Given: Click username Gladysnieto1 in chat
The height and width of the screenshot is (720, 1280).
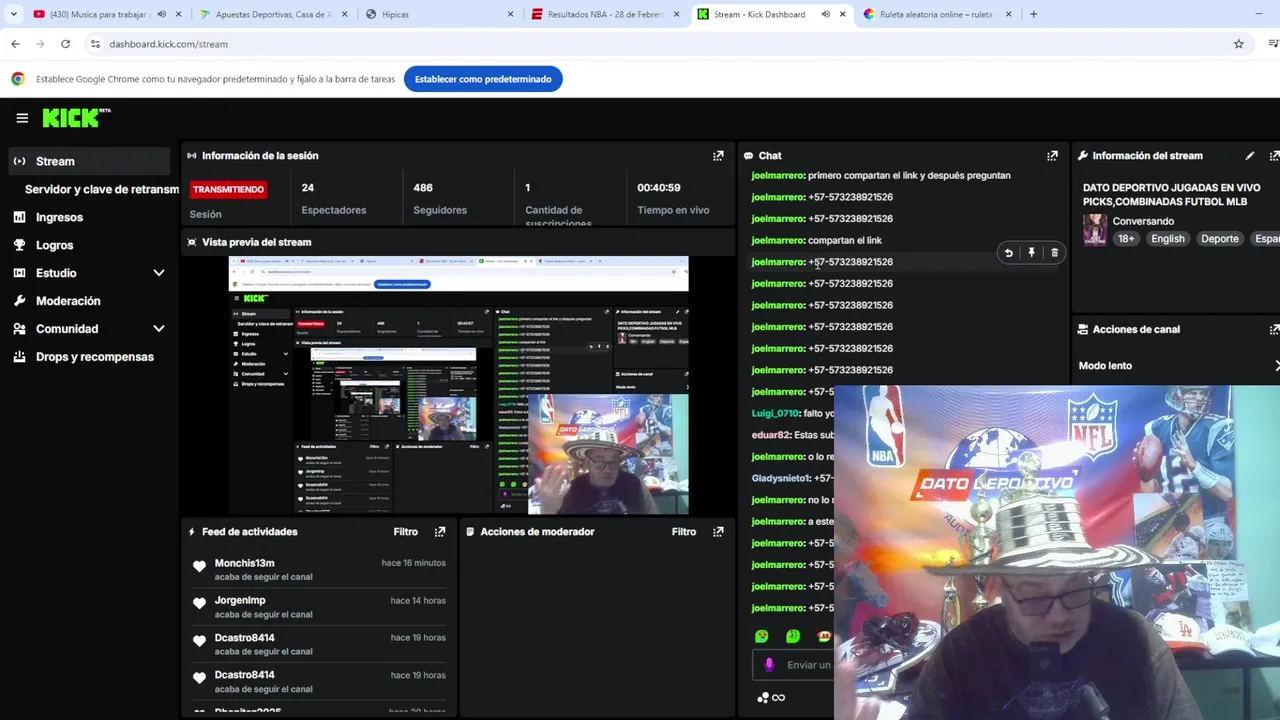Looking at the screenshot, I should point(781,478).
